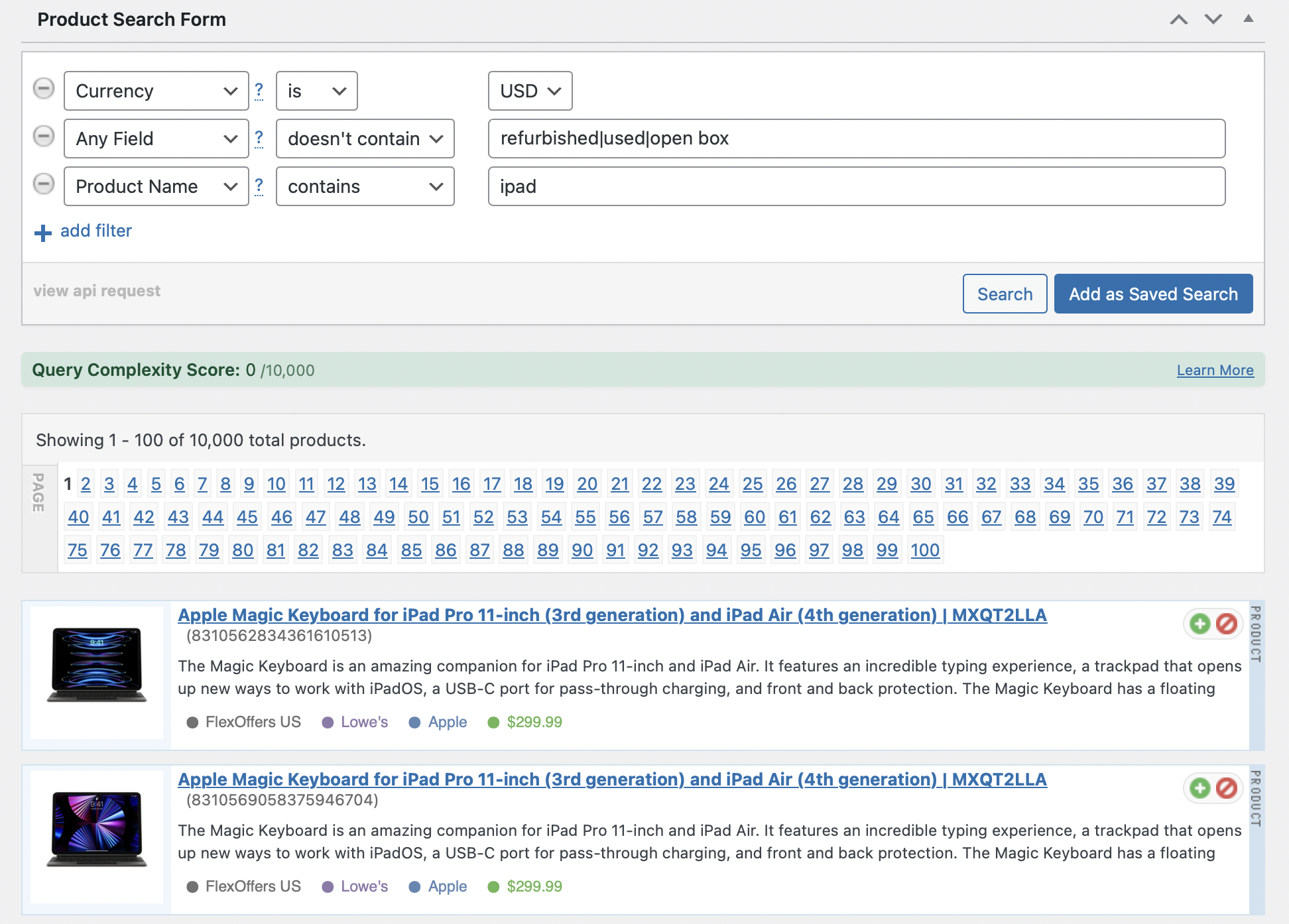The height and width of the screenshot is (924, 1289).
Task: Open help for the Currency field
Action: pos(259,90)
